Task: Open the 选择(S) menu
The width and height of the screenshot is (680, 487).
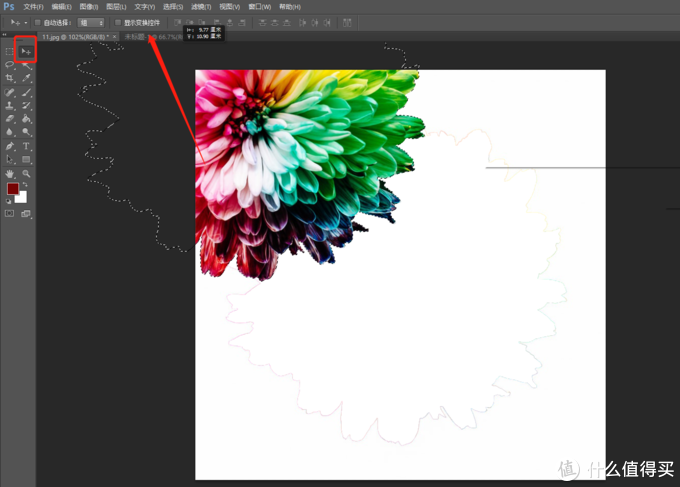Action: point(173,7)
